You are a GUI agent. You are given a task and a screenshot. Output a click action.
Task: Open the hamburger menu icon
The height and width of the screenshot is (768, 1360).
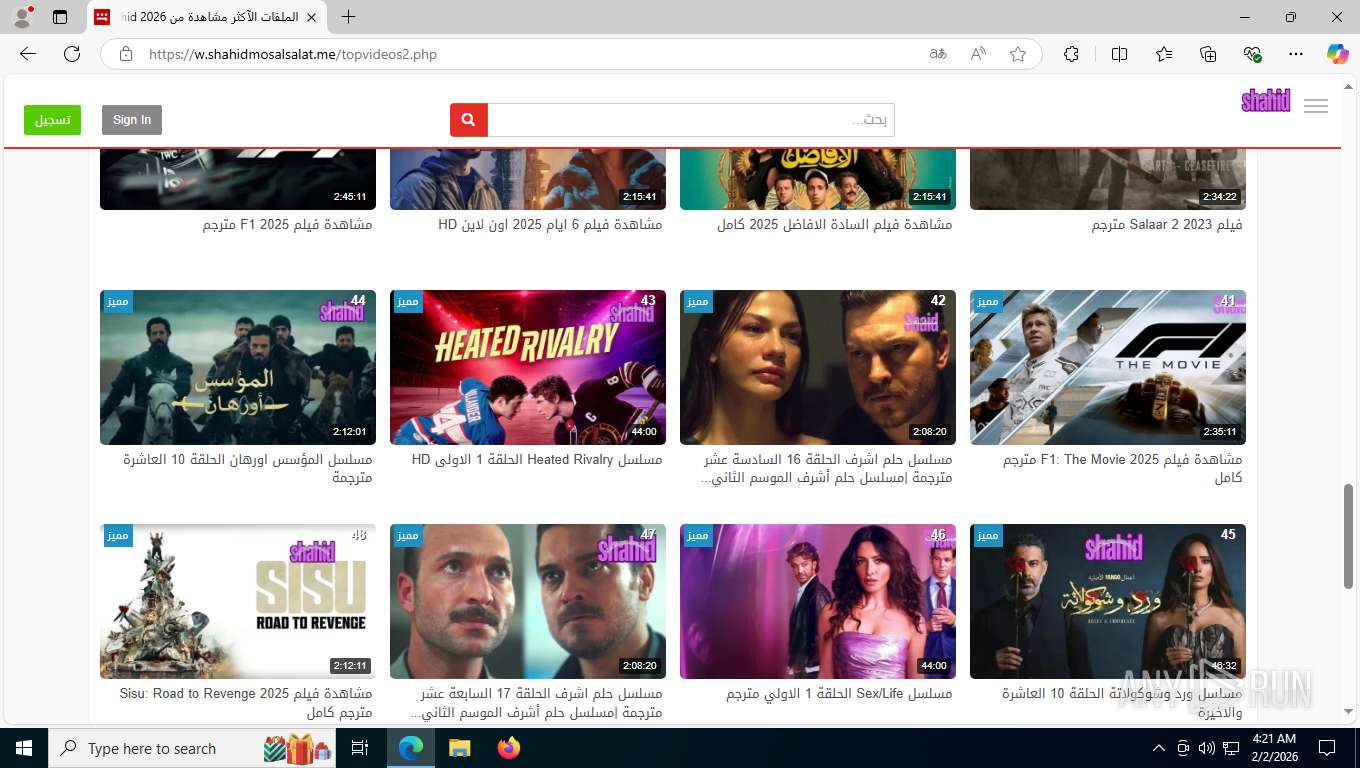tap(1316, 106)
